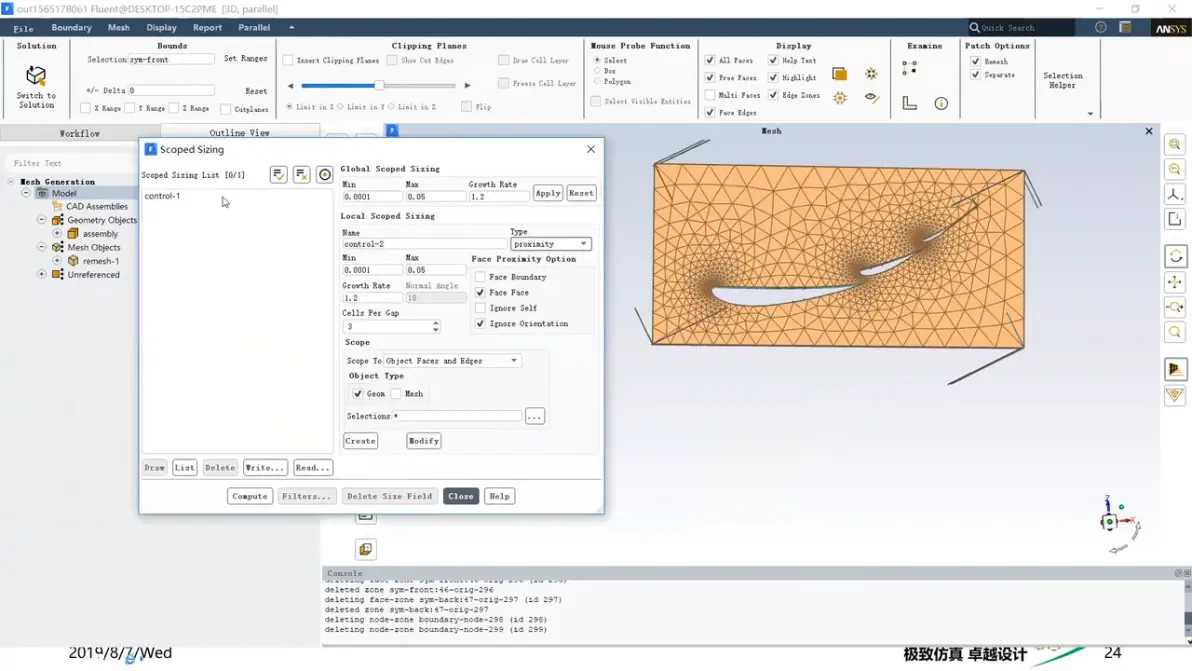Click the Apply global sizing button

tap(547, 193)
